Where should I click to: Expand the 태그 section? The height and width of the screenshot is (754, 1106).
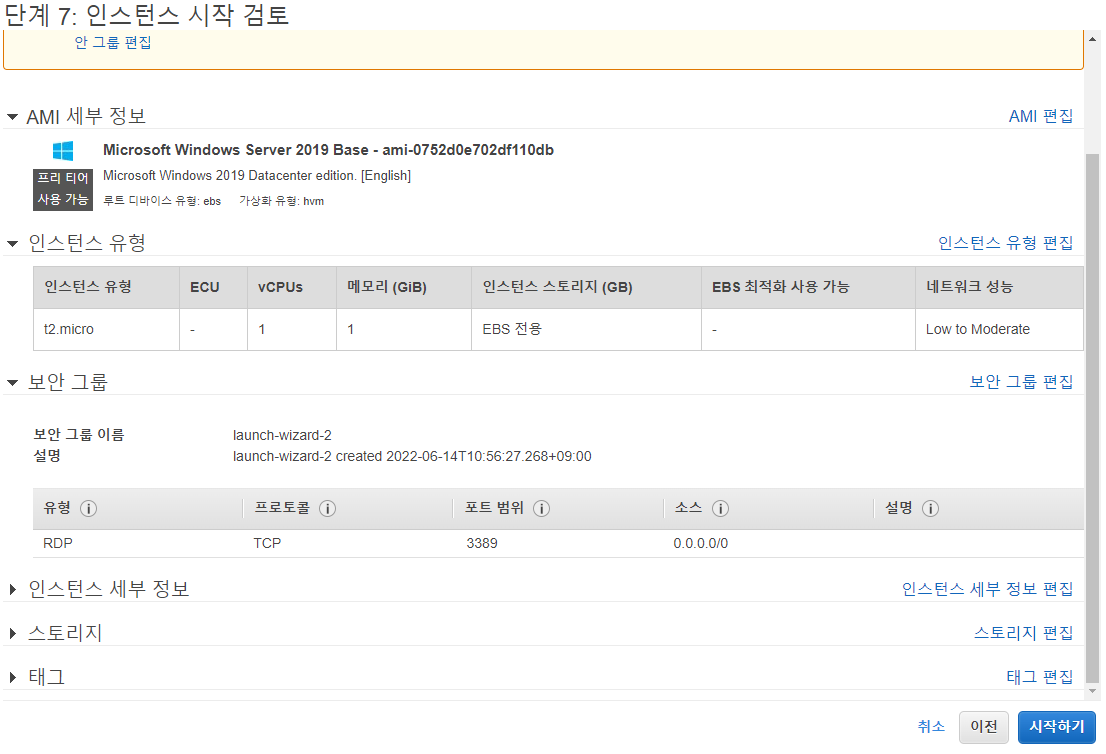tap(12, 677)
